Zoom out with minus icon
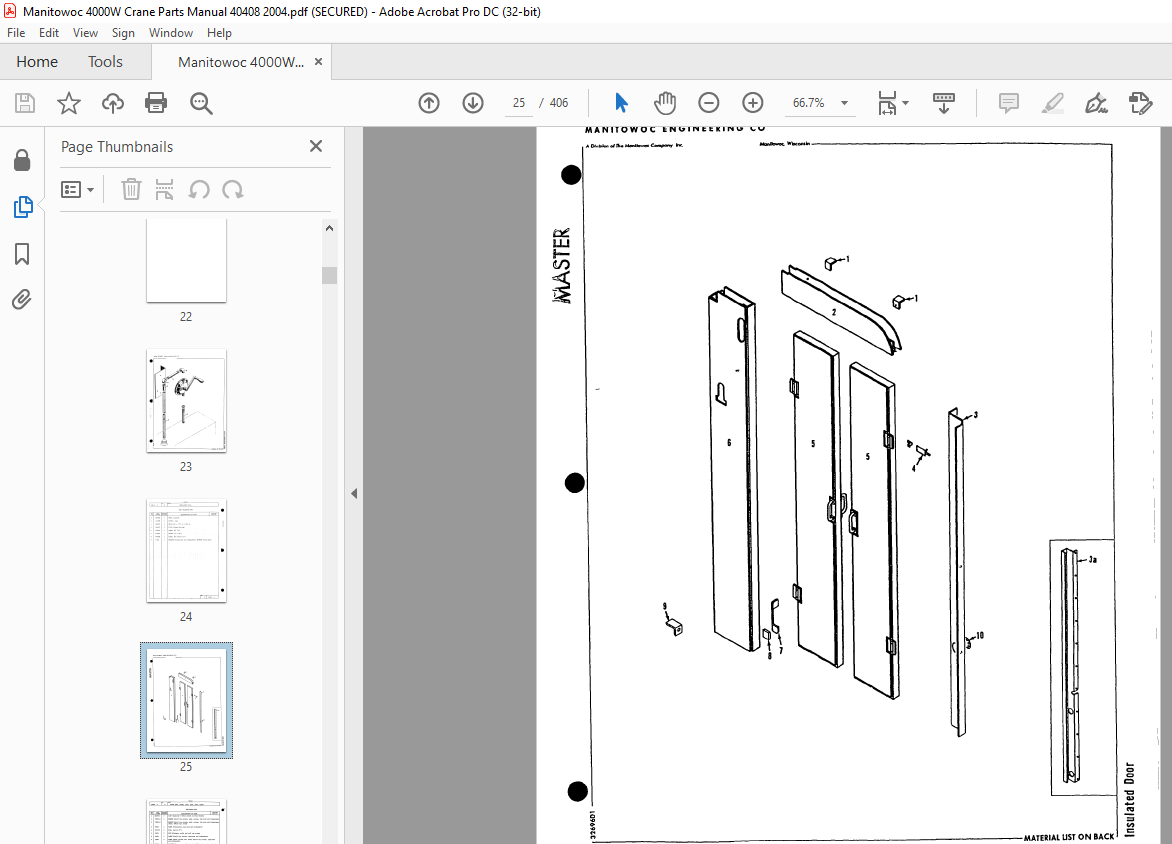The height and width of the screenshot is (844, 1172). pos(709,103)
